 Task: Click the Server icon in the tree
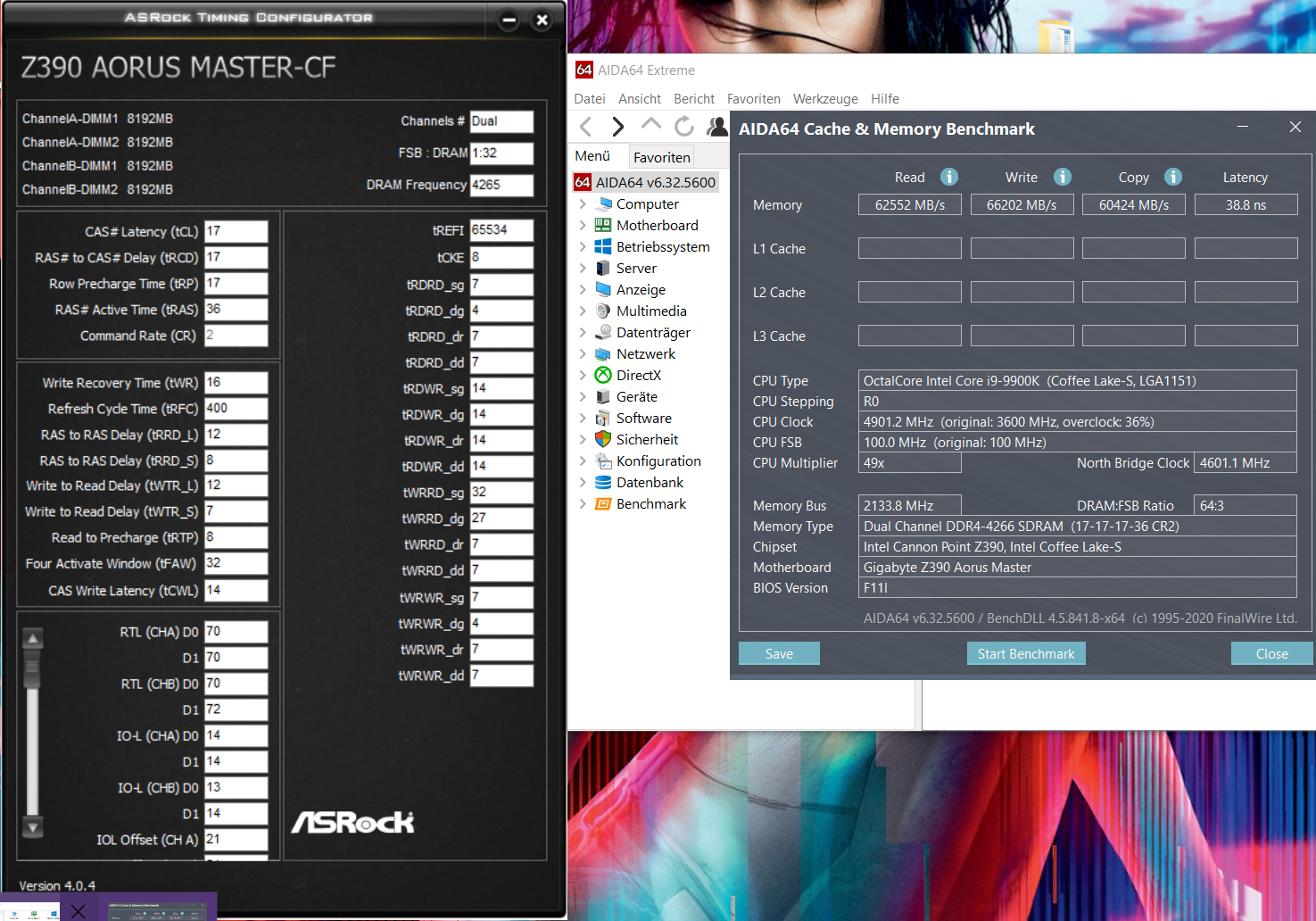603,269
